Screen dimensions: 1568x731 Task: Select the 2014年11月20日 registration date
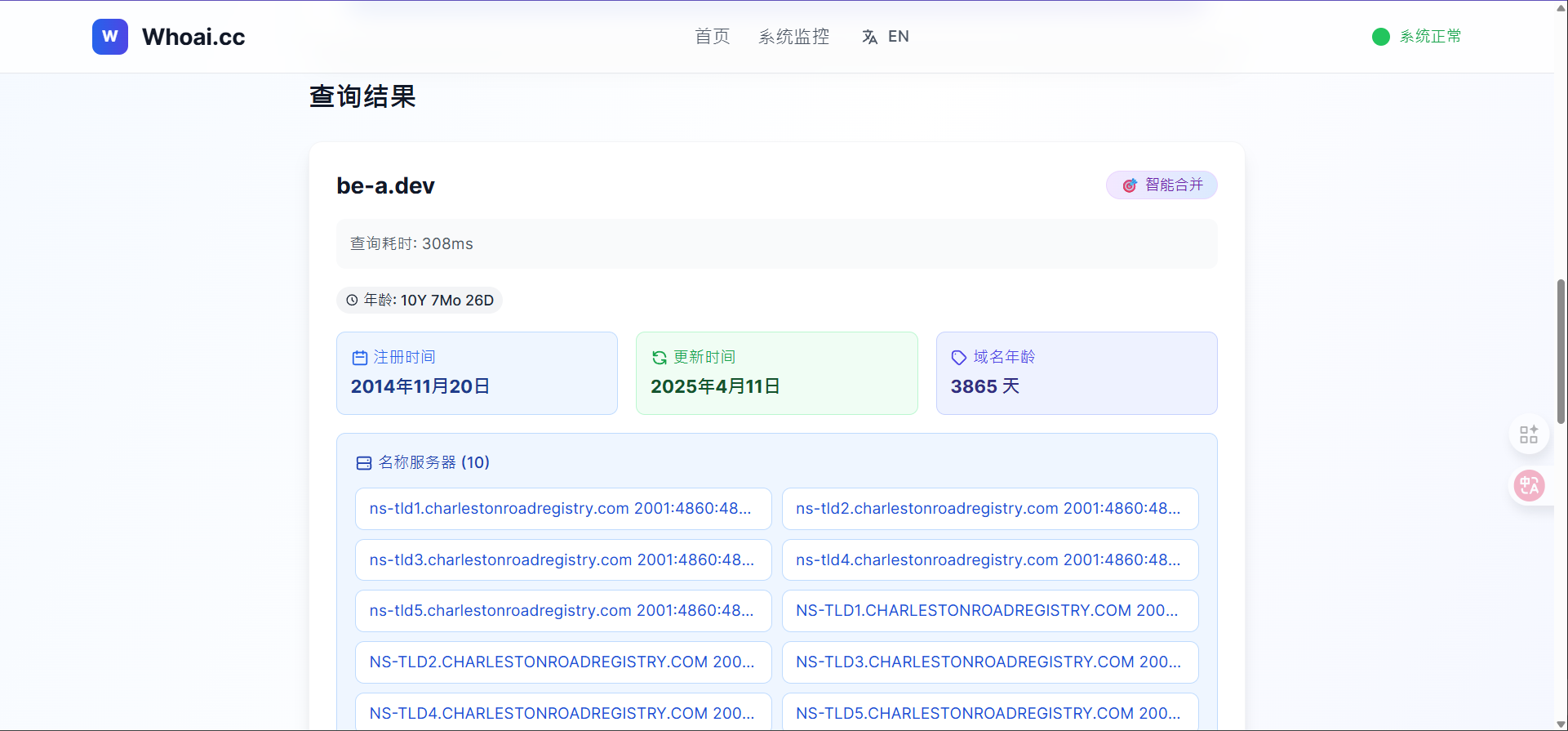pyautogui.click(x=420, y=386)
